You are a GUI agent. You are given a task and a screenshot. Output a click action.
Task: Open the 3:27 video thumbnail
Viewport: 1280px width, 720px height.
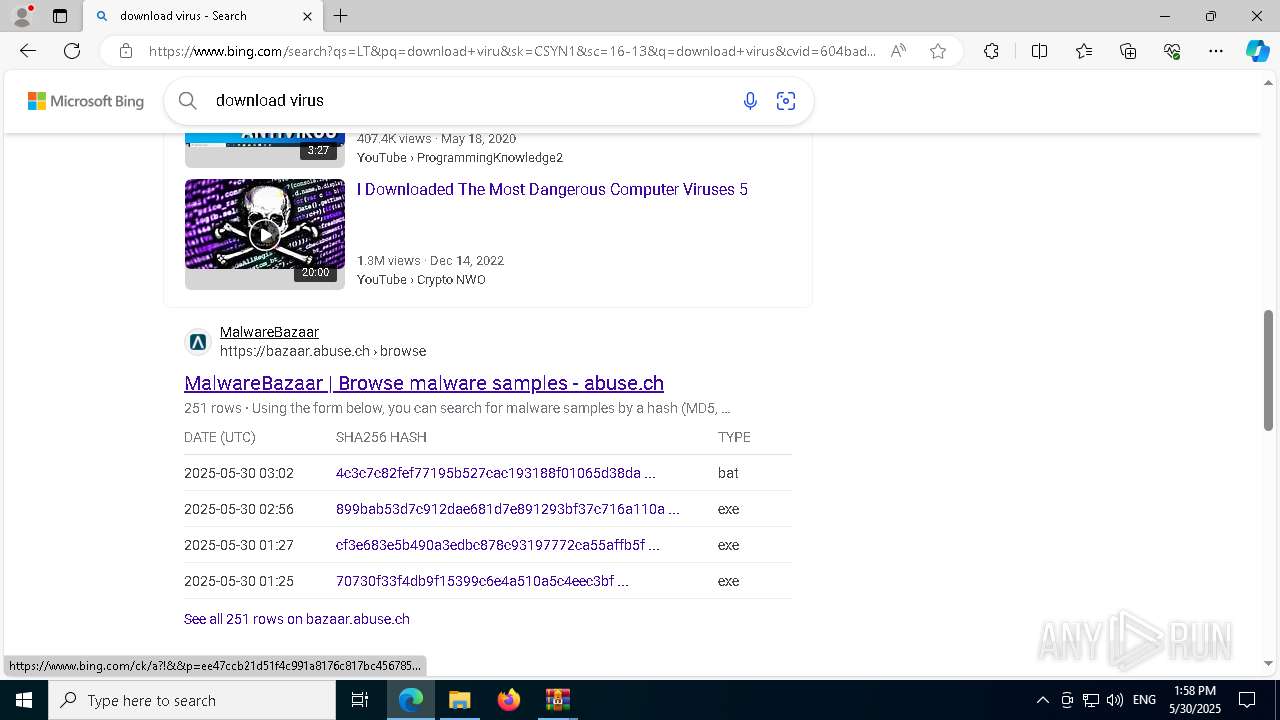[x=264, y=150]
